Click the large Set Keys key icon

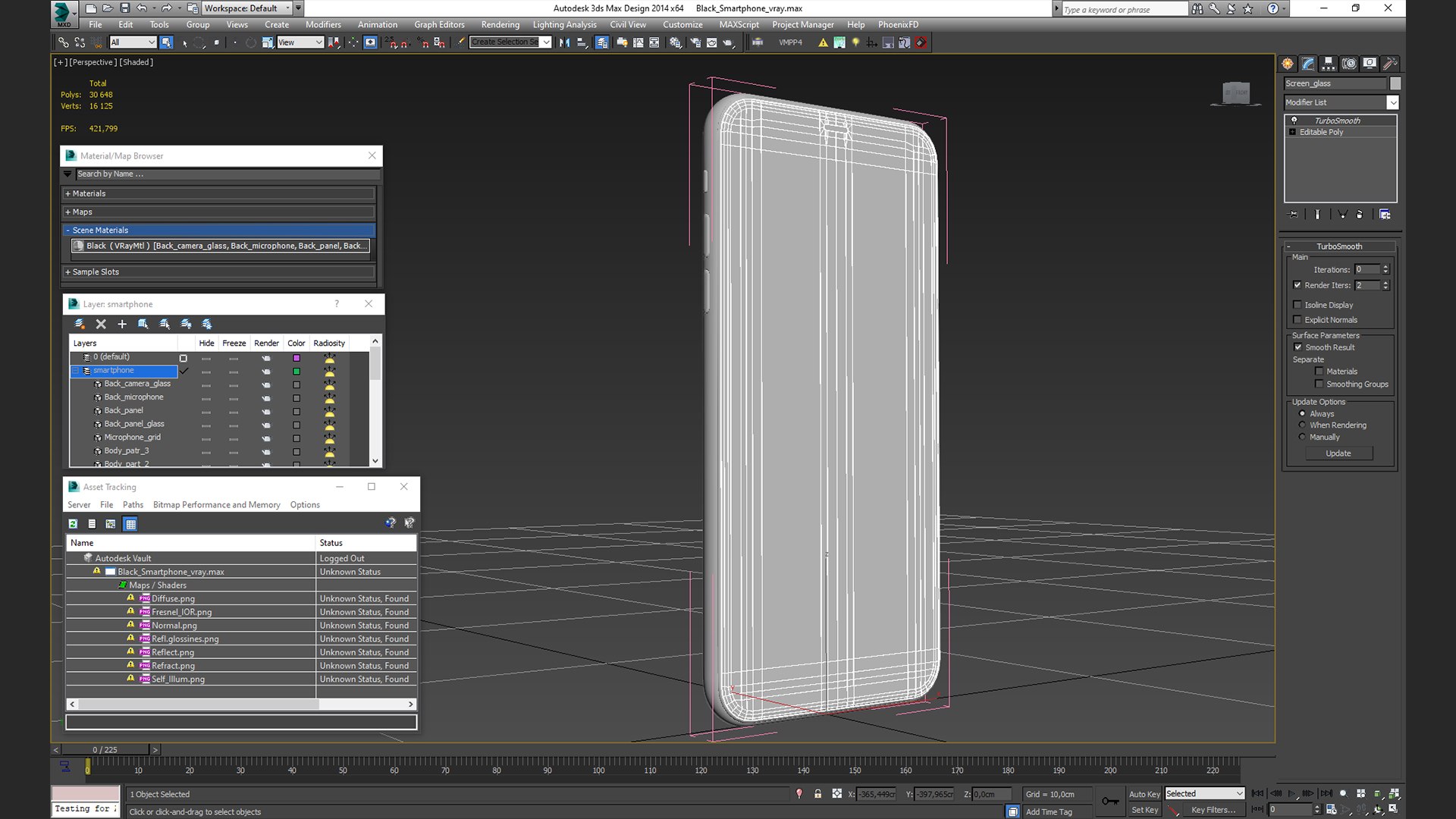click(1110, 801)
